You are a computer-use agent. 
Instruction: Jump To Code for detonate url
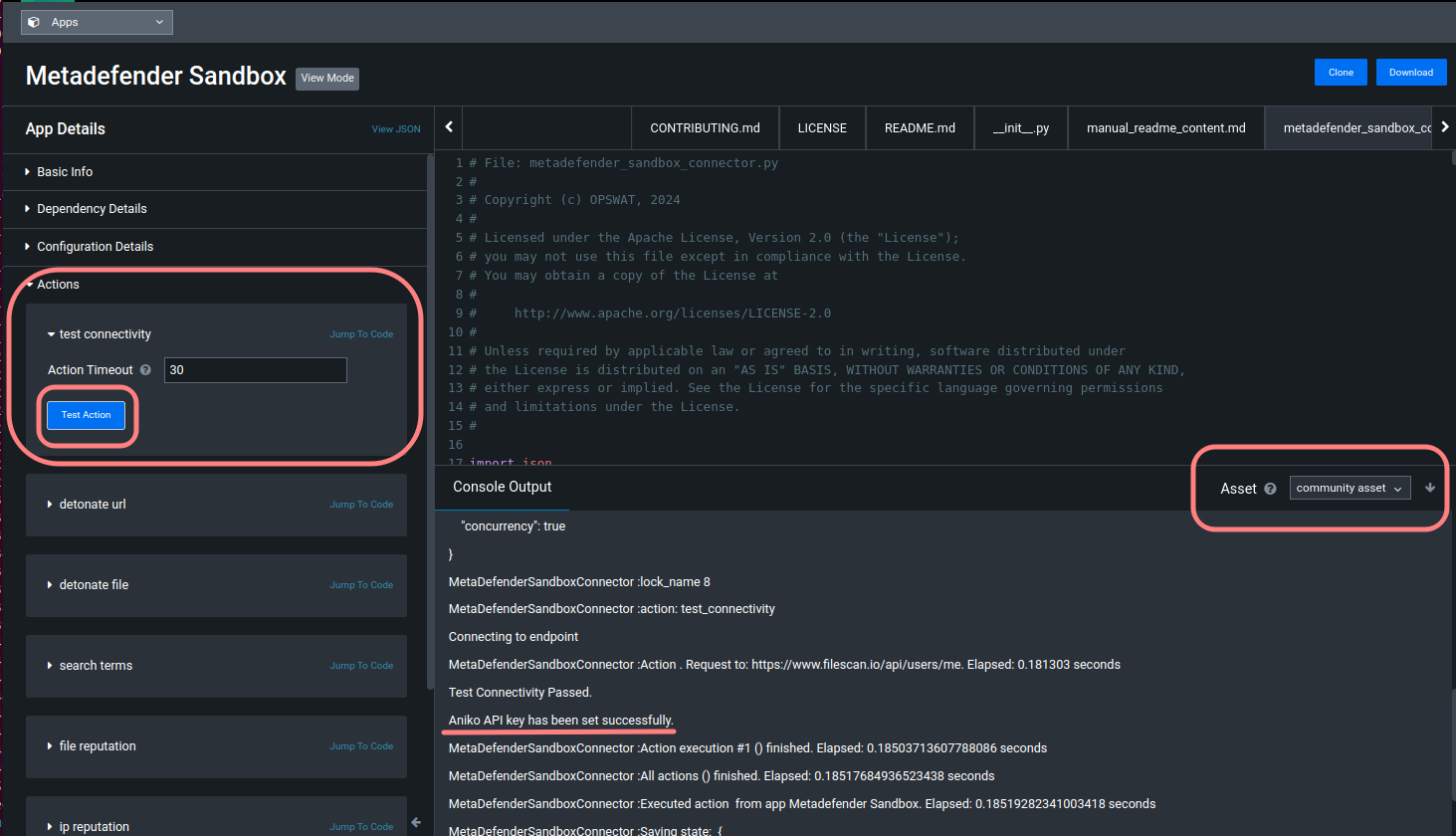(x=361, y=505)
